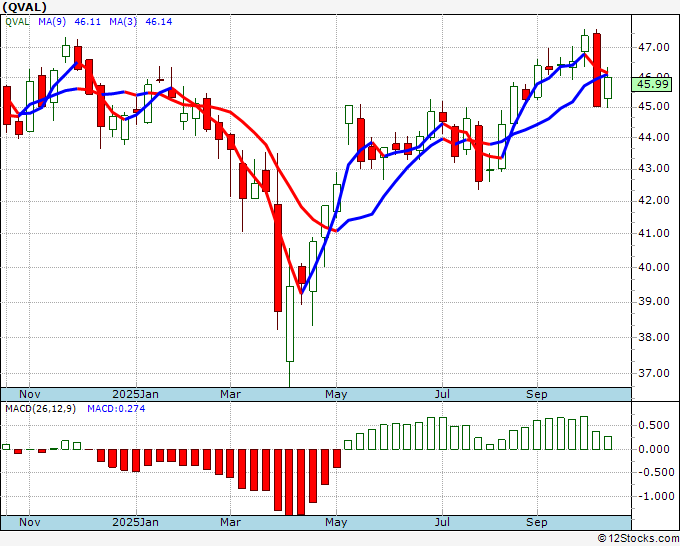The width and height of the screenshot is (680, 546).
Task: Click the MACD(26,12,9) indicator label
Action: (x=40, y=409)
